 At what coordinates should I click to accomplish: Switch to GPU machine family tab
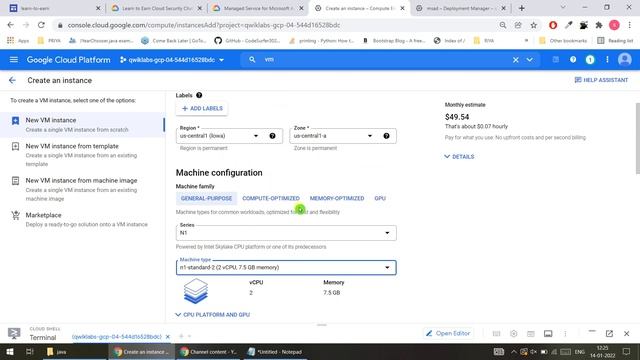pyautogui.click(x=380, y=198)
